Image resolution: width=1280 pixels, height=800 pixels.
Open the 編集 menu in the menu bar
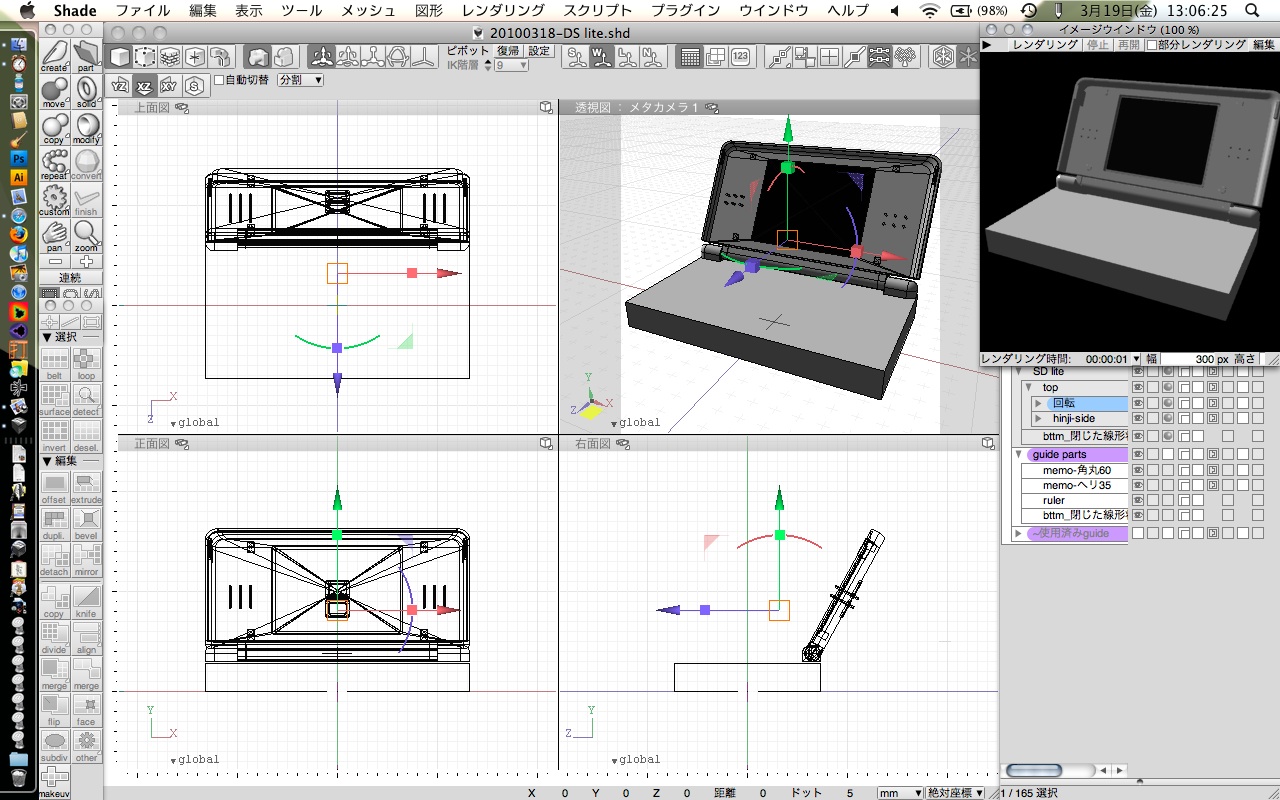[203, 10]
